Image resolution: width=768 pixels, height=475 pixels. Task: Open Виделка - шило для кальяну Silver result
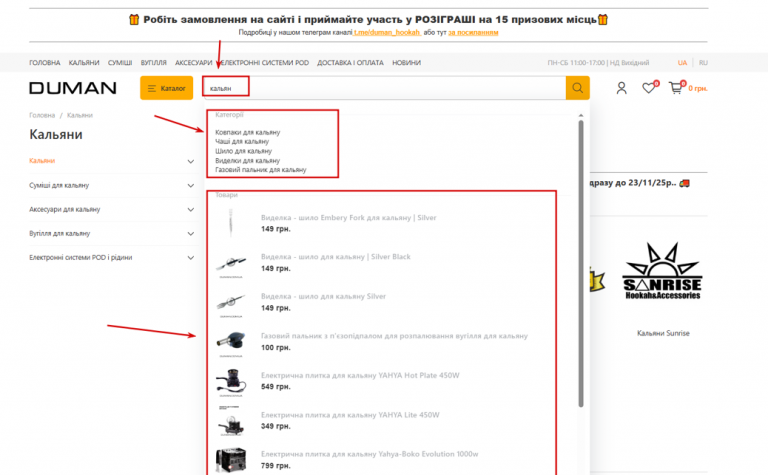(323, 296)
